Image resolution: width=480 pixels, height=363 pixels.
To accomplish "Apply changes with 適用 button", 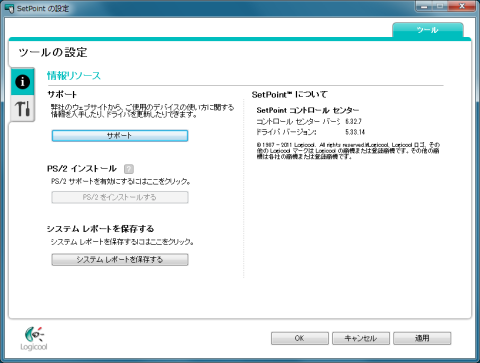I will [x=422, y=338].
